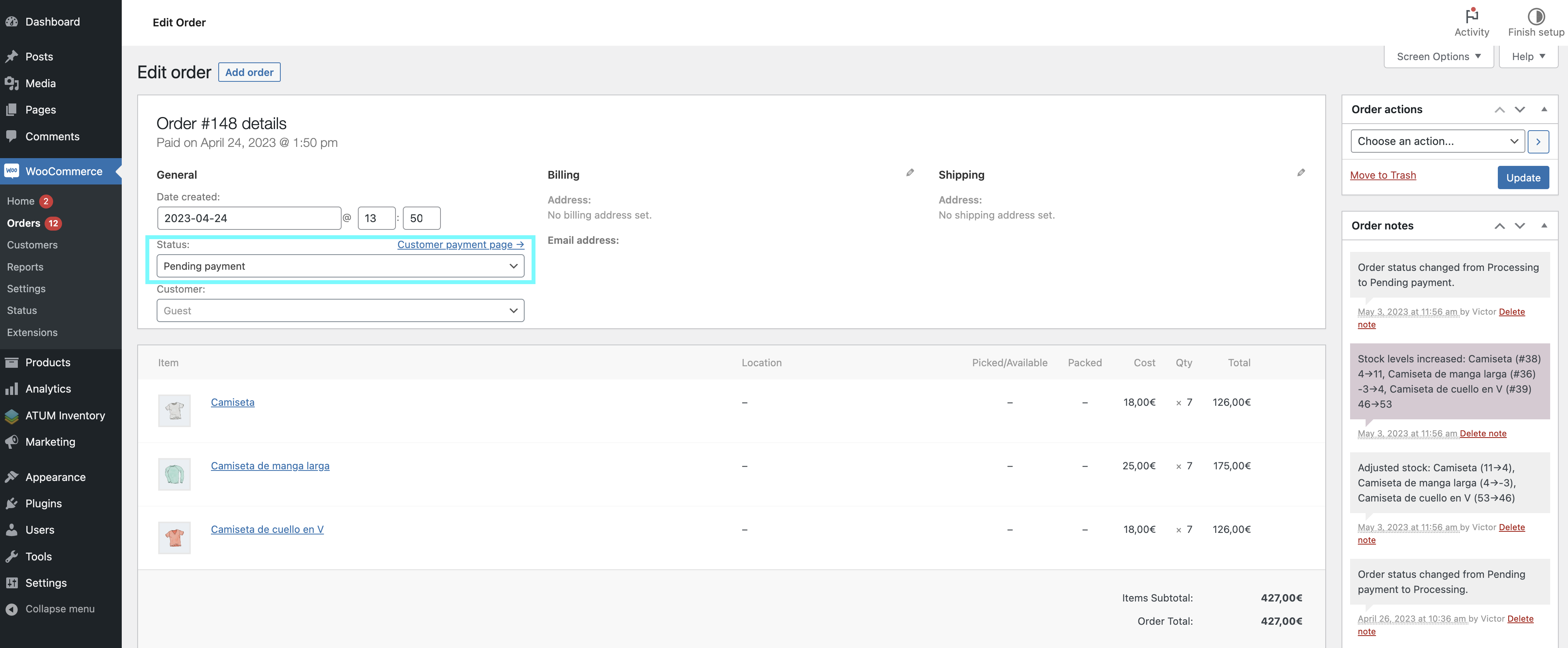Expand the Help dropdown
Image resolution: width=1568 pixels, height=648 pixels.
(1528, 57)
